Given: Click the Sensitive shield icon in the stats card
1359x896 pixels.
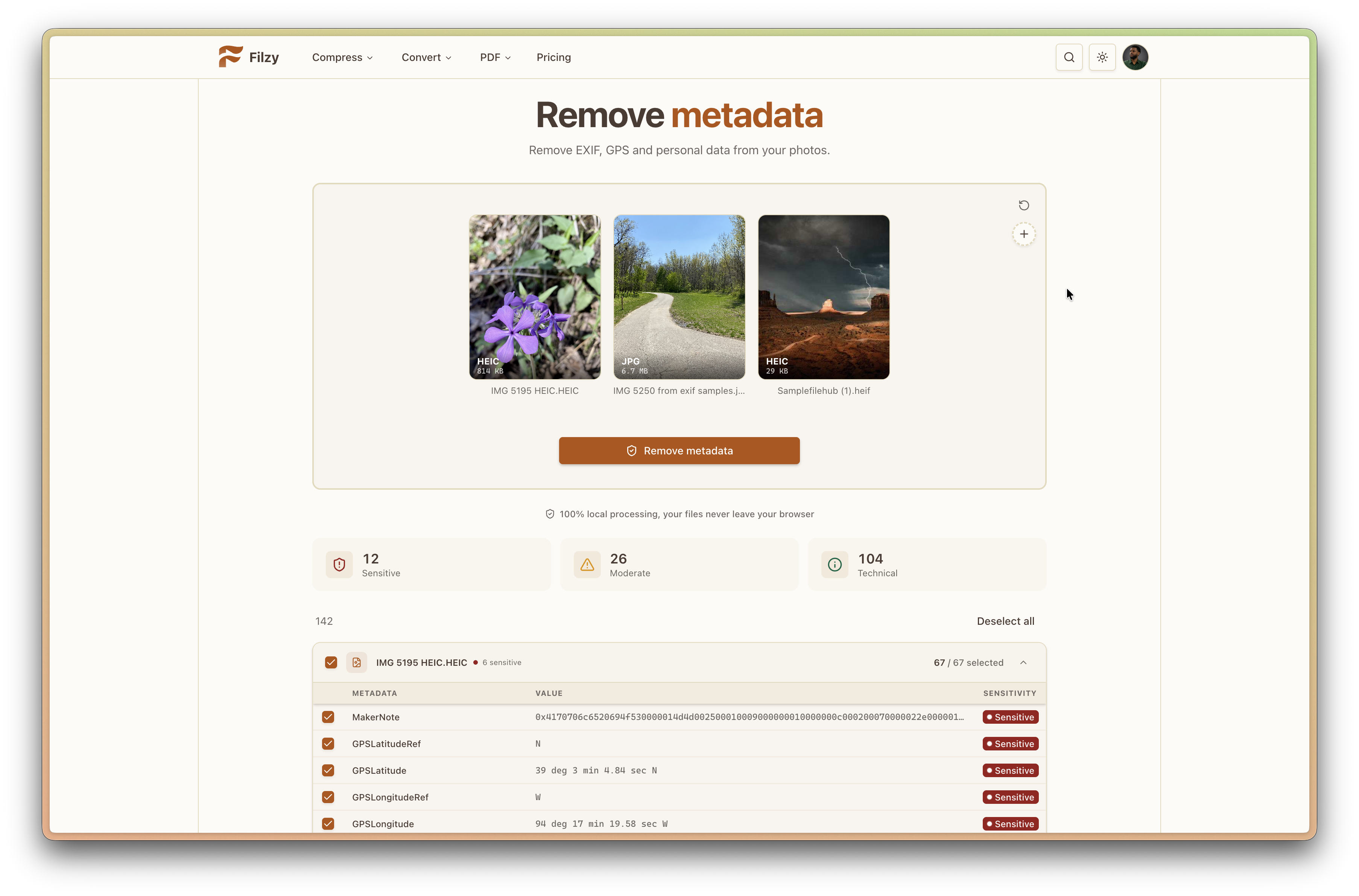Looking at the screenshot, I should tap(339, 565).
